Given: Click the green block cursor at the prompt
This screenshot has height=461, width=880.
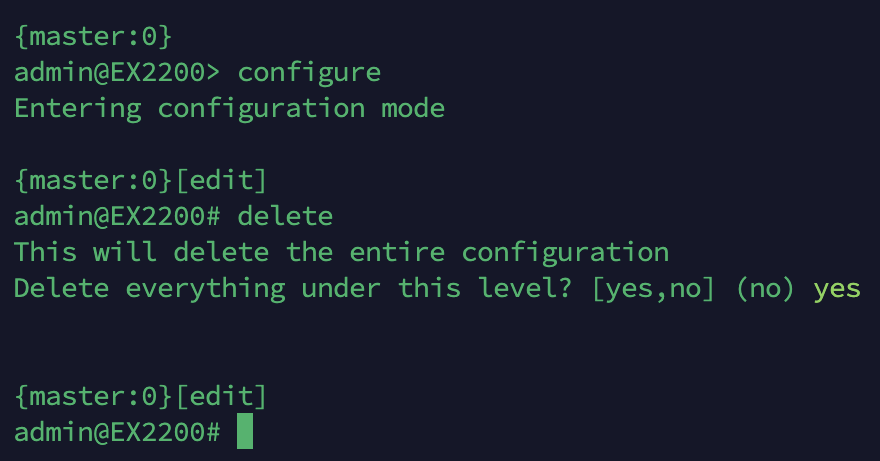Looking at the screenshot, I should point(245,433).
